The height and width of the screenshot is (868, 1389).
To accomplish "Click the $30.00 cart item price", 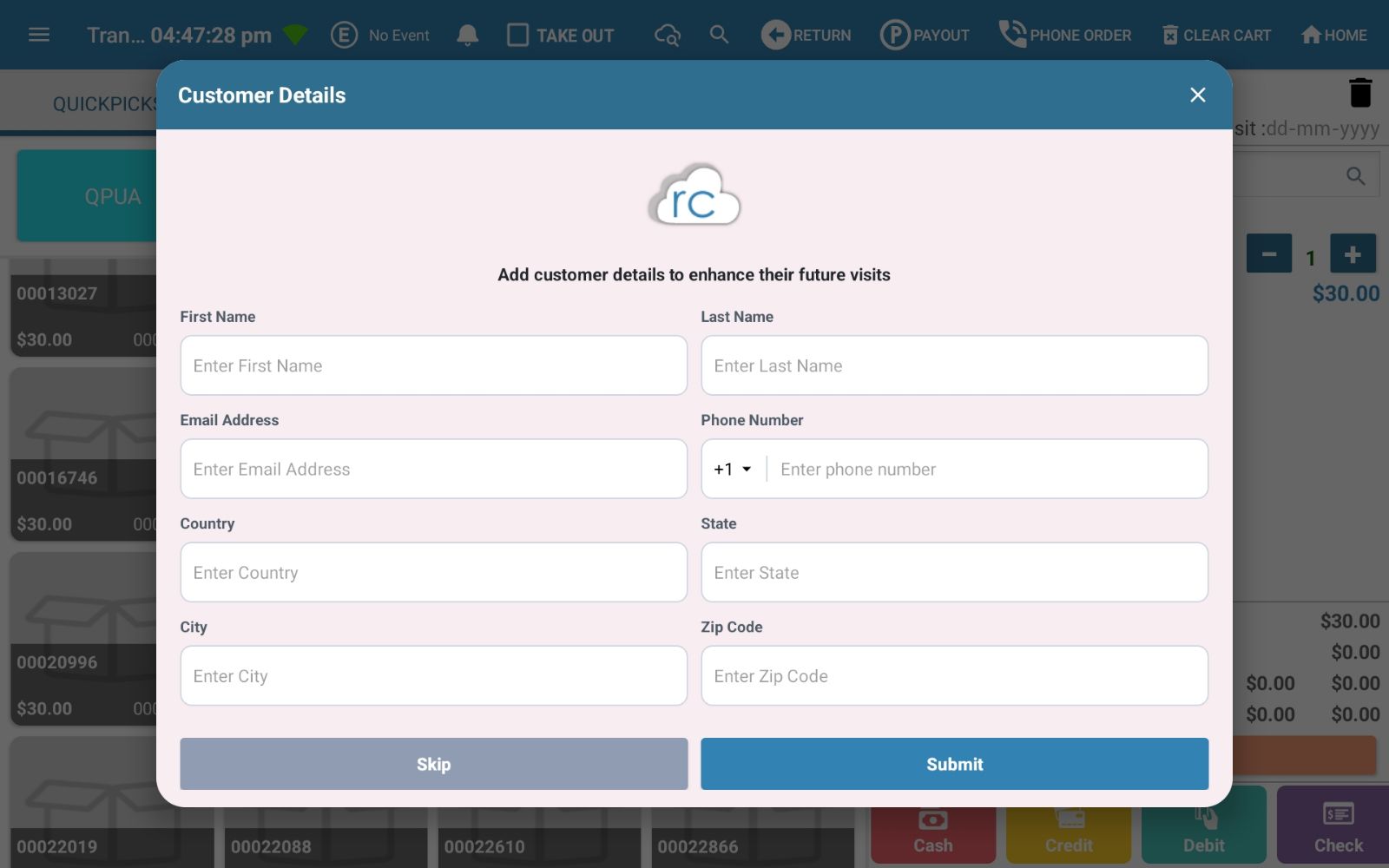I will point(1346,293).
